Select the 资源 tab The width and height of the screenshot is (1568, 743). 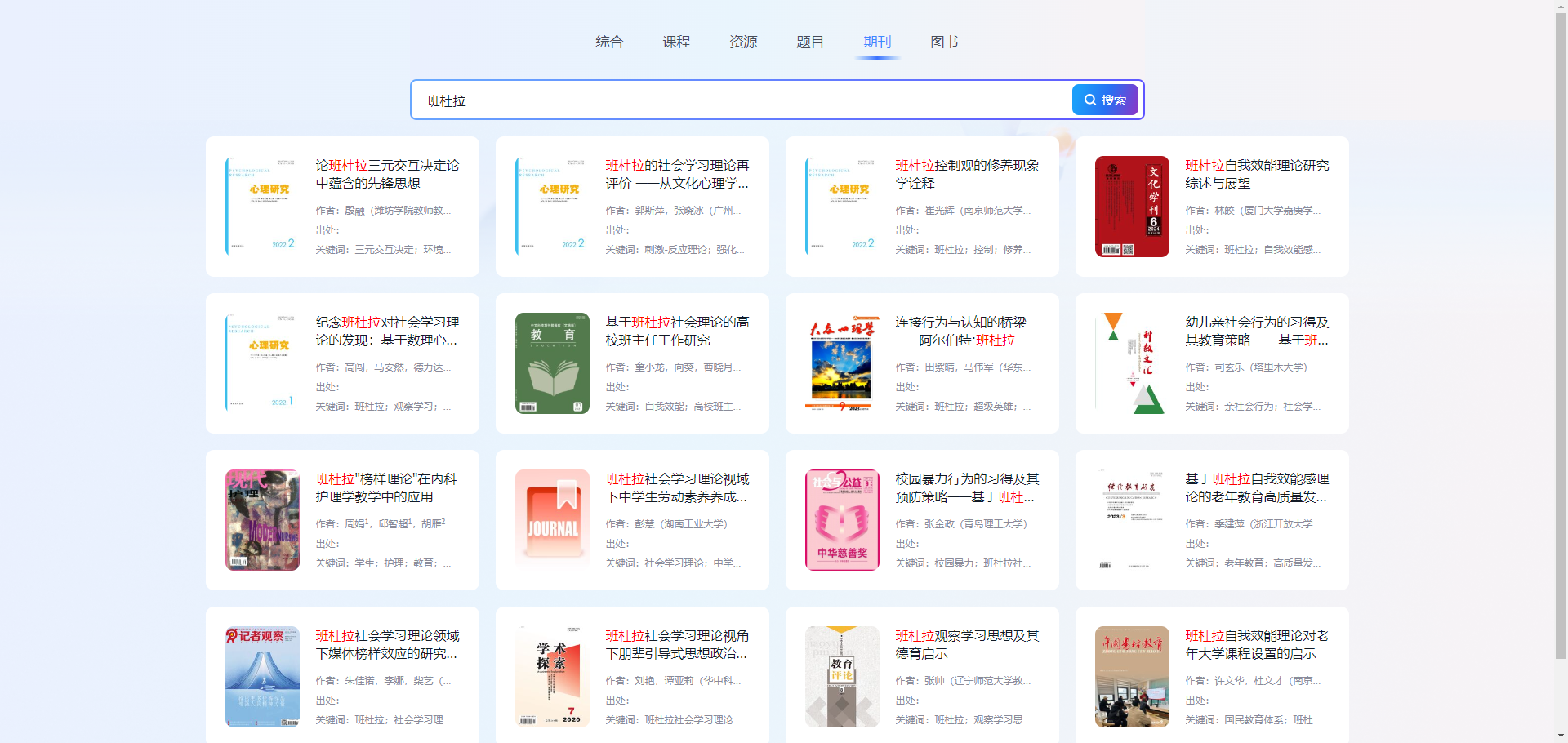tap(743, 42)
